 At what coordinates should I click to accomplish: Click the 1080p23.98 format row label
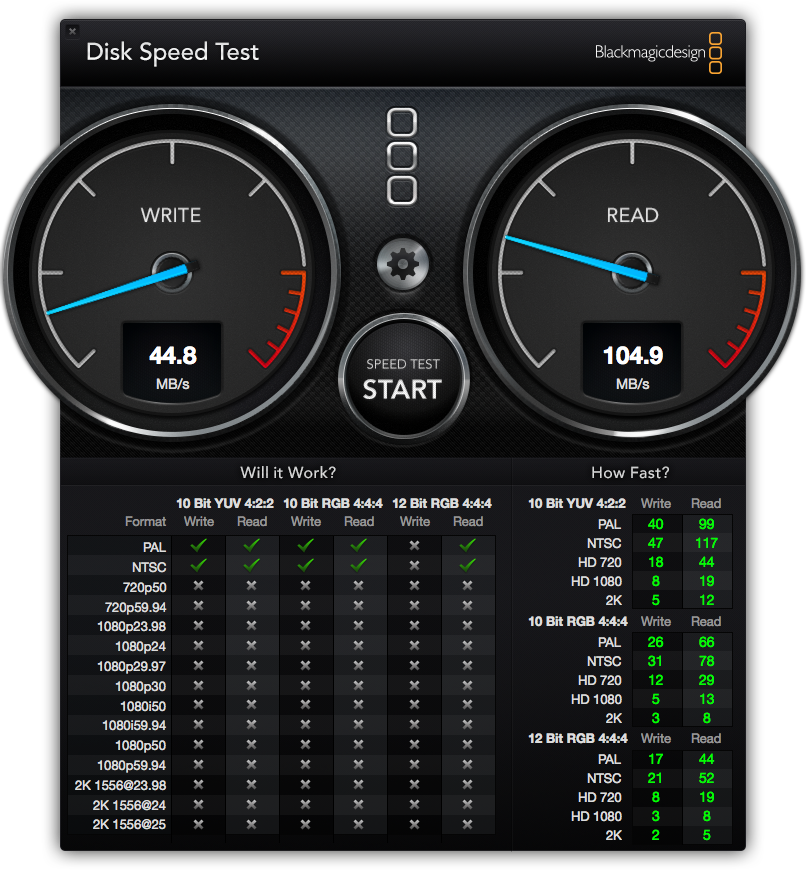point(131,626)
